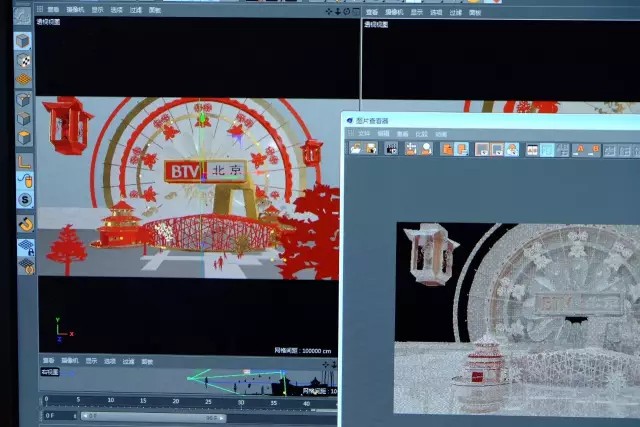
Task: Open the 摄像机 menu of left perspective viewport
Action: pos(75,9)
